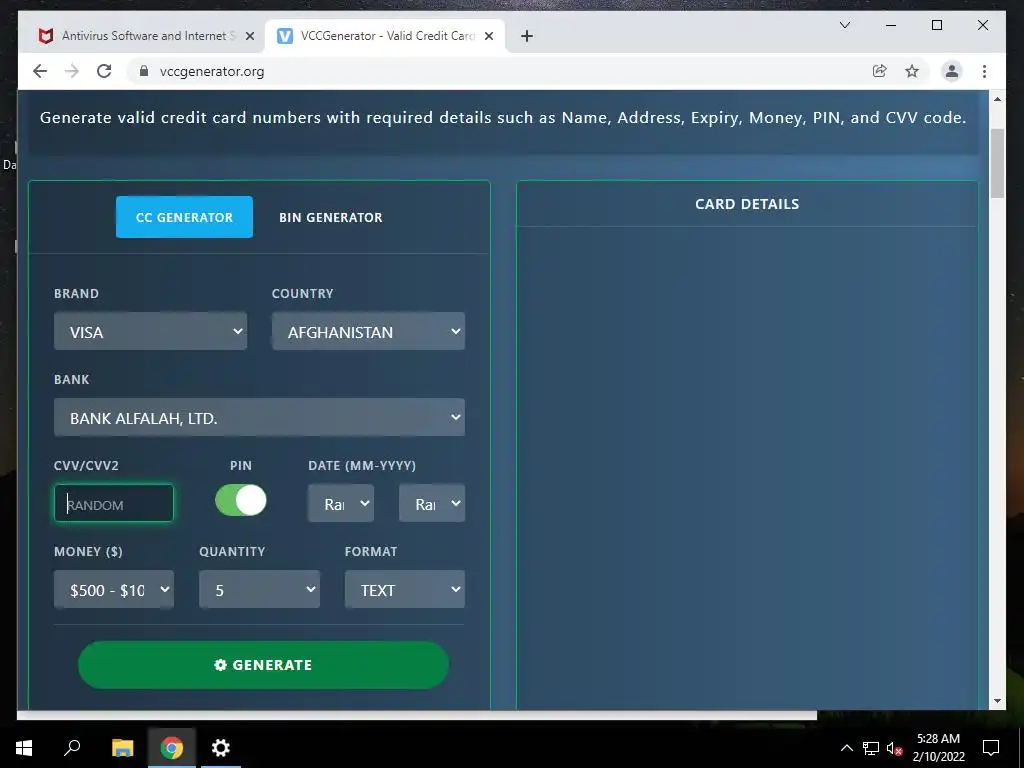Click the browser forward arrow
Viewport: 1024px width, 768px height.
72,71
